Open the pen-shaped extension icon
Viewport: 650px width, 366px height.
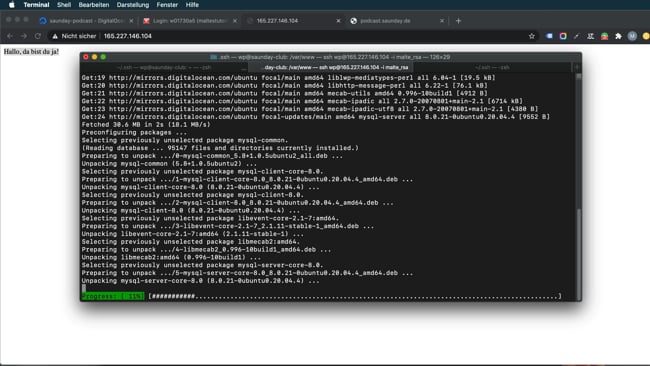tap(577, 36)
